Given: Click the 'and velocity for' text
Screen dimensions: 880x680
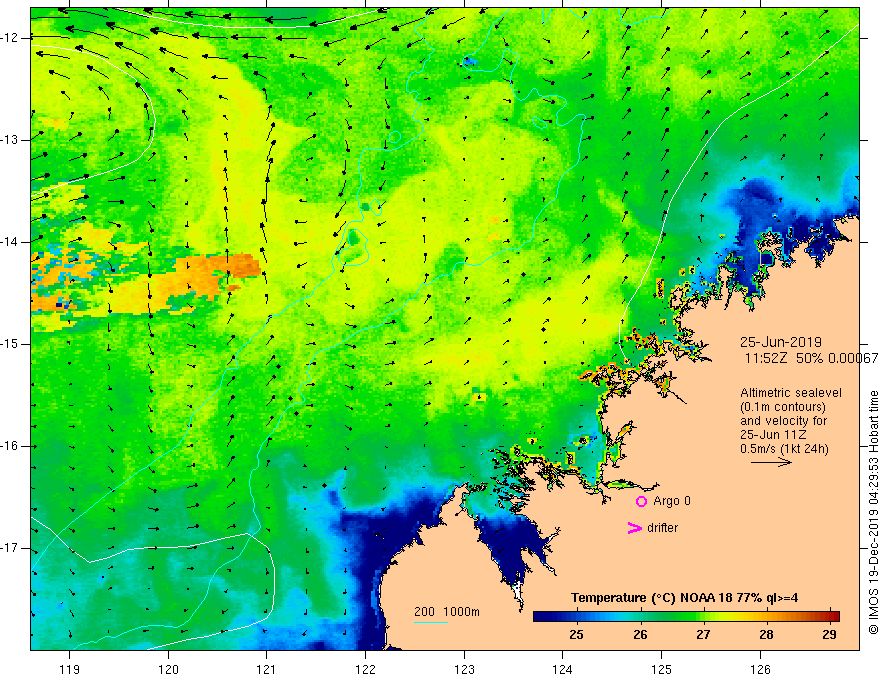Looking at the screenshot, I should point(783,421).
